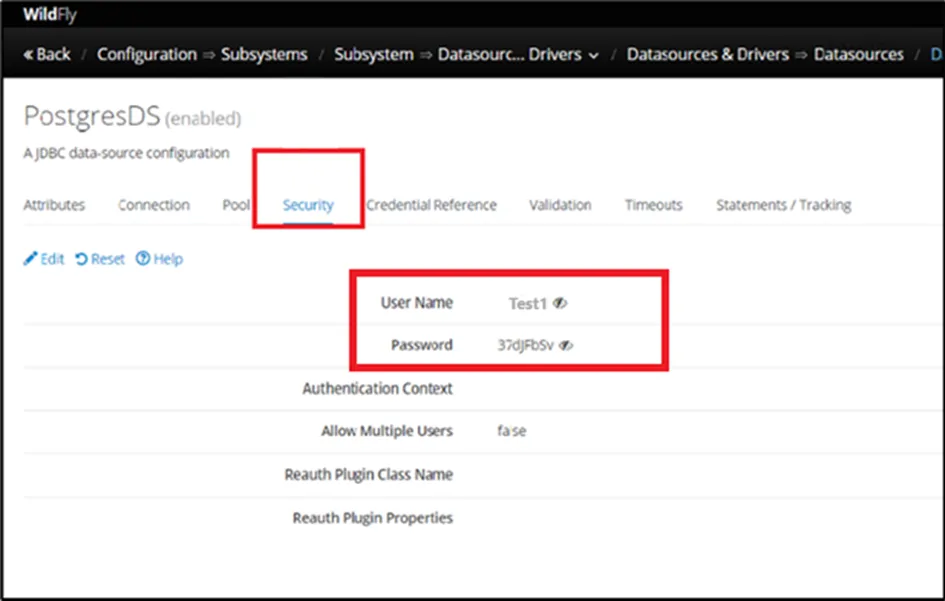Click the Edit link text
The height and width of the screenshot is (601, 945).
pyautogui.click(x=52, y=259)
